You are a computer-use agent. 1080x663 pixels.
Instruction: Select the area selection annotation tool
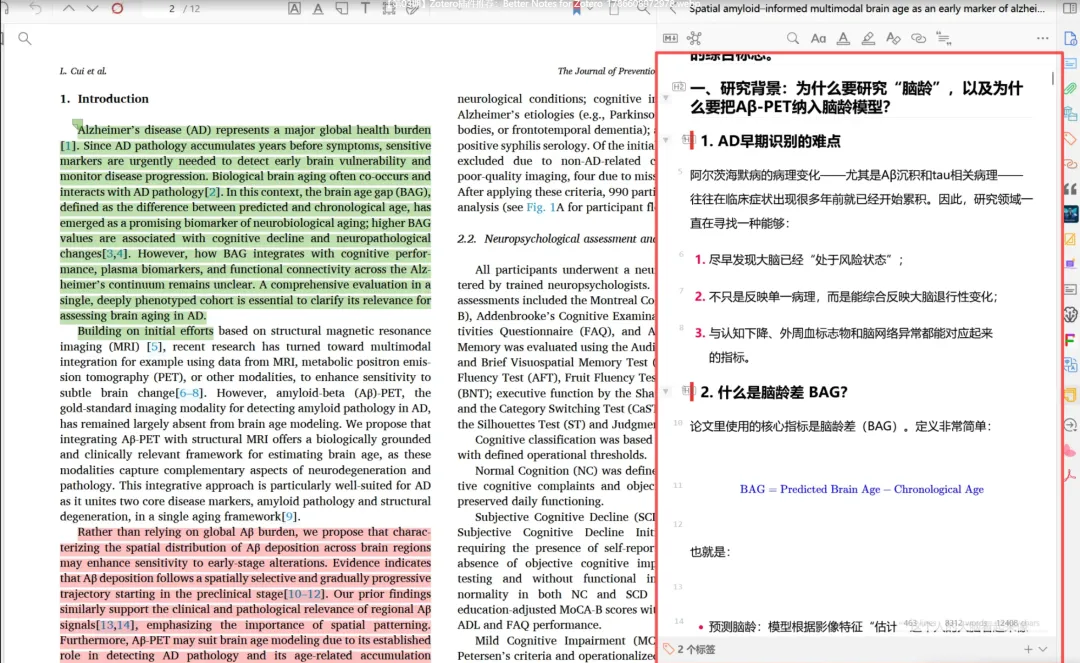point(388,9)
